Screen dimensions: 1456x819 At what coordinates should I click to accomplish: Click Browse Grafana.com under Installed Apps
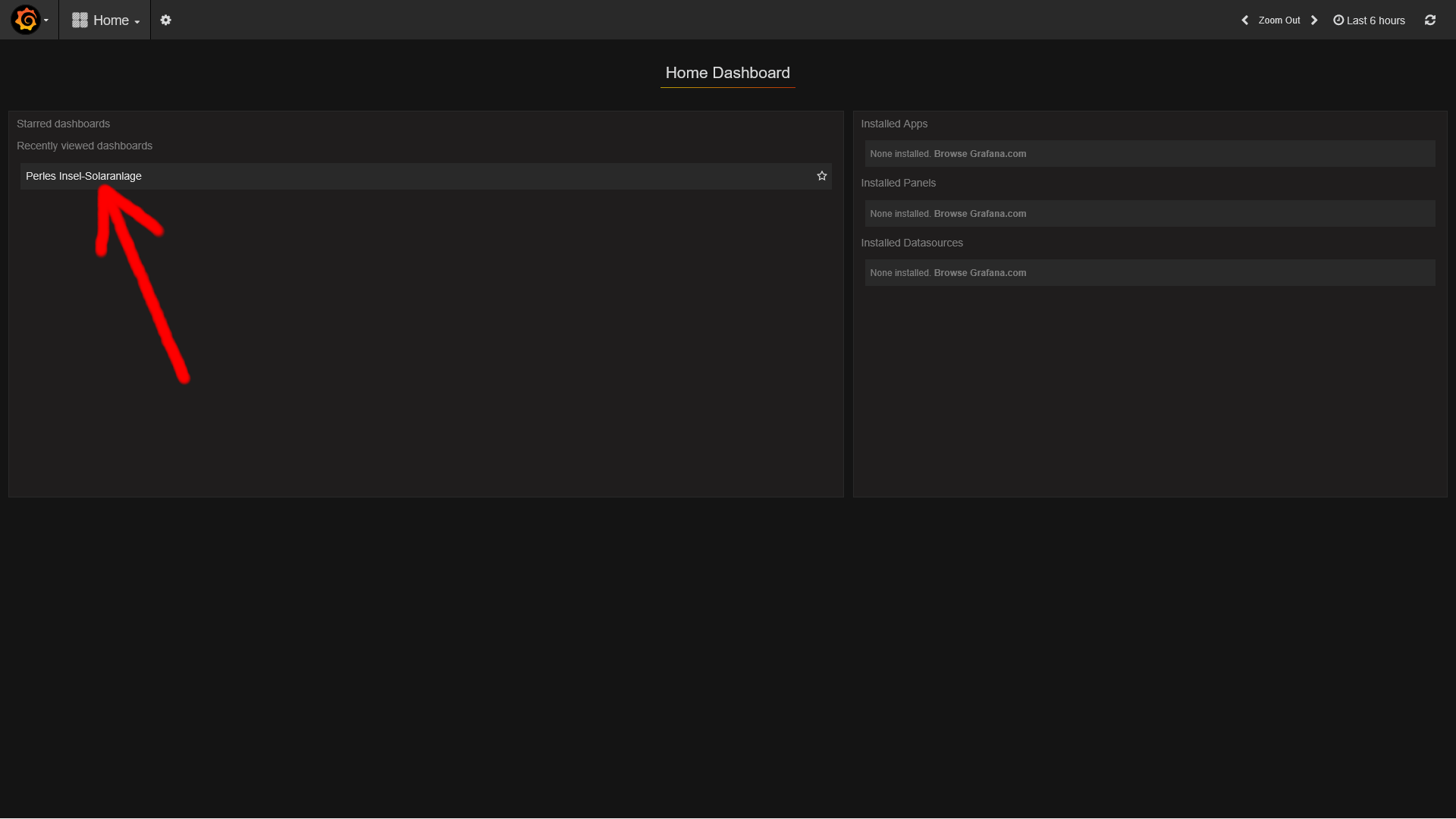point(980,154)
